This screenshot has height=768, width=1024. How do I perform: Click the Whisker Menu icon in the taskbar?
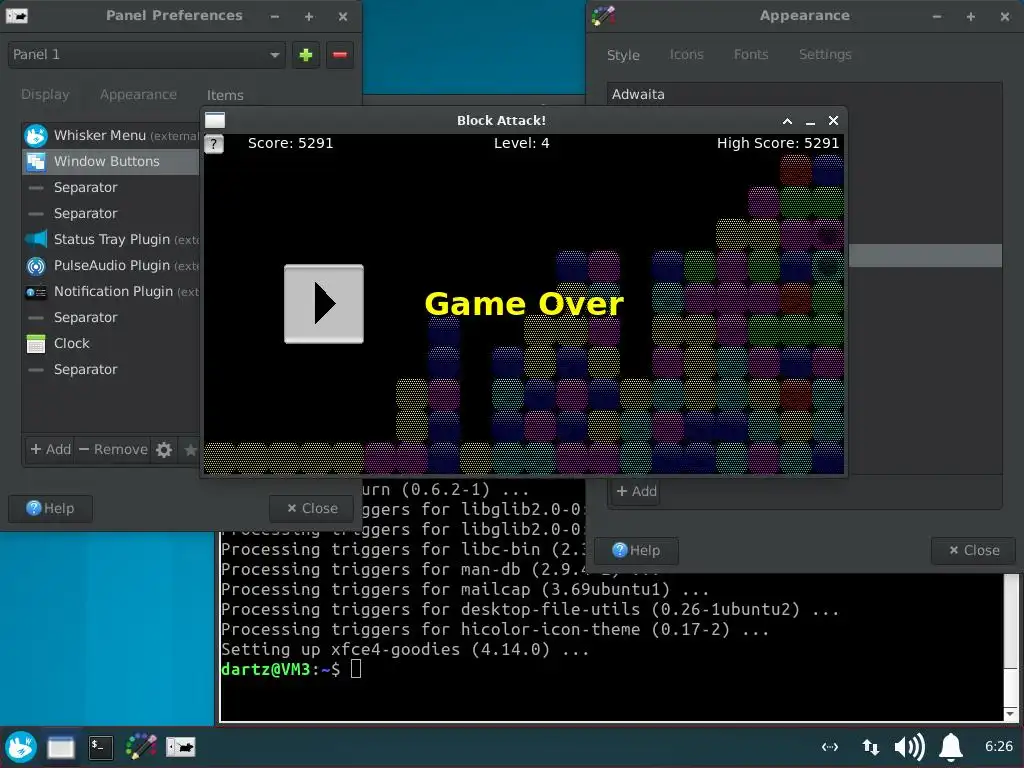click(21, 746)
